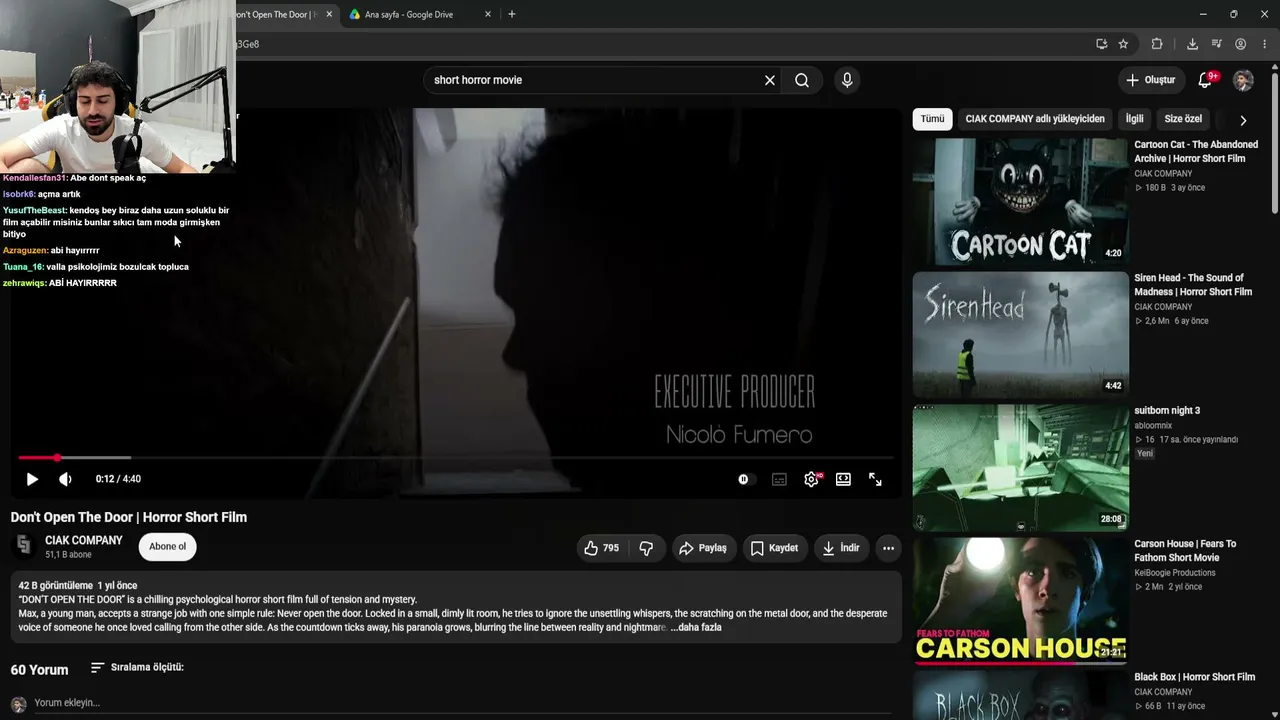This screenshot has height=720, width=1280.
Task: Like the video with thumbs up
Action: click(601, 548)
